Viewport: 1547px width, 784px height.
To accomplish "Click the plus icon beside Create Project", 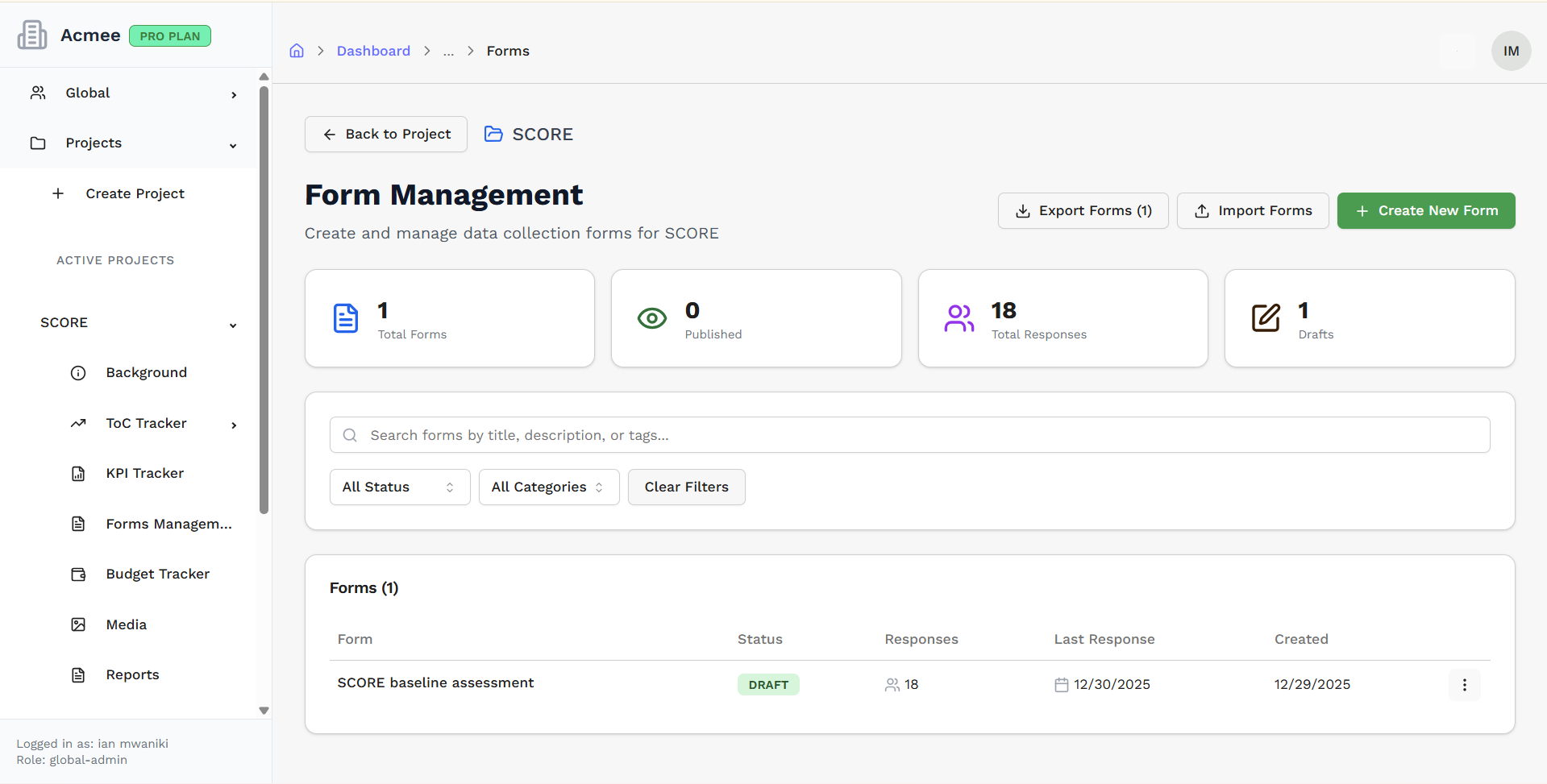I will pyautogui.click(x=58, y=193).
